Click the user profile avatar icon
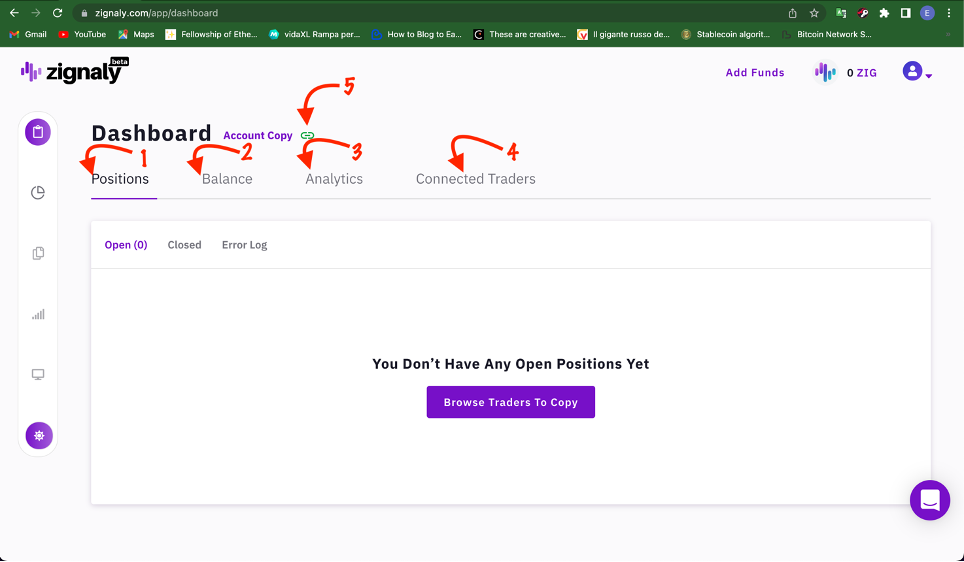The height and width of the screenshot is (562, 964). pyautogui.click(x=912, y=71)
